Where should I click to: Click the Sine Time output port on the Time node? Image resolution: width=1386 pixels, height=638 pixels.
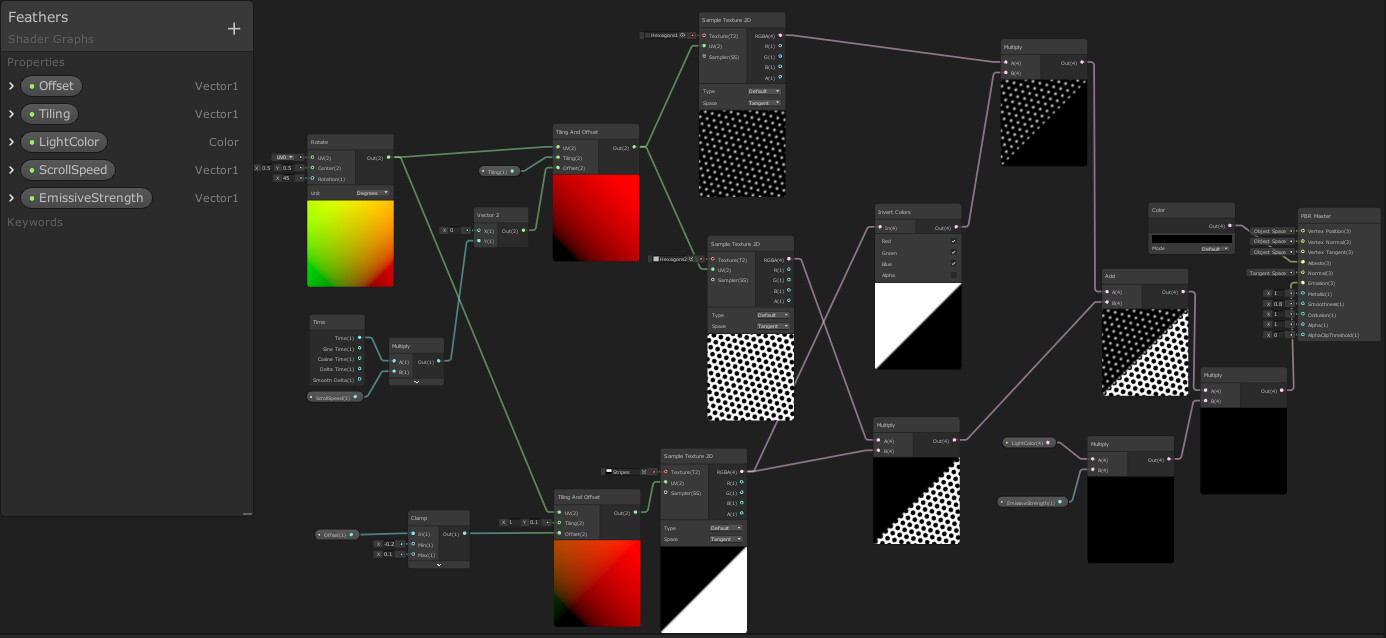[x=360, y=348]
